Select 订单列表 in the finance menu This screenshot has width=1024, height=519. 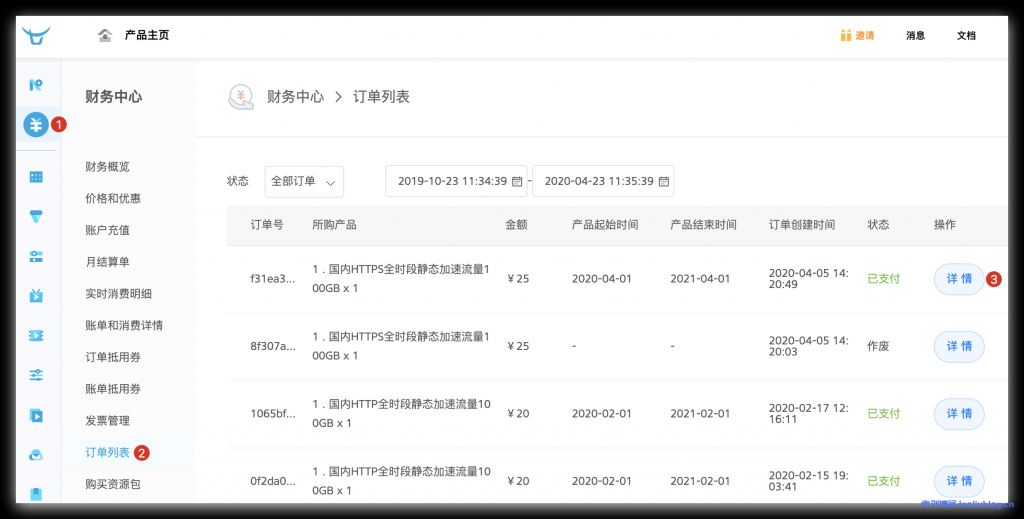coord(108,453)
